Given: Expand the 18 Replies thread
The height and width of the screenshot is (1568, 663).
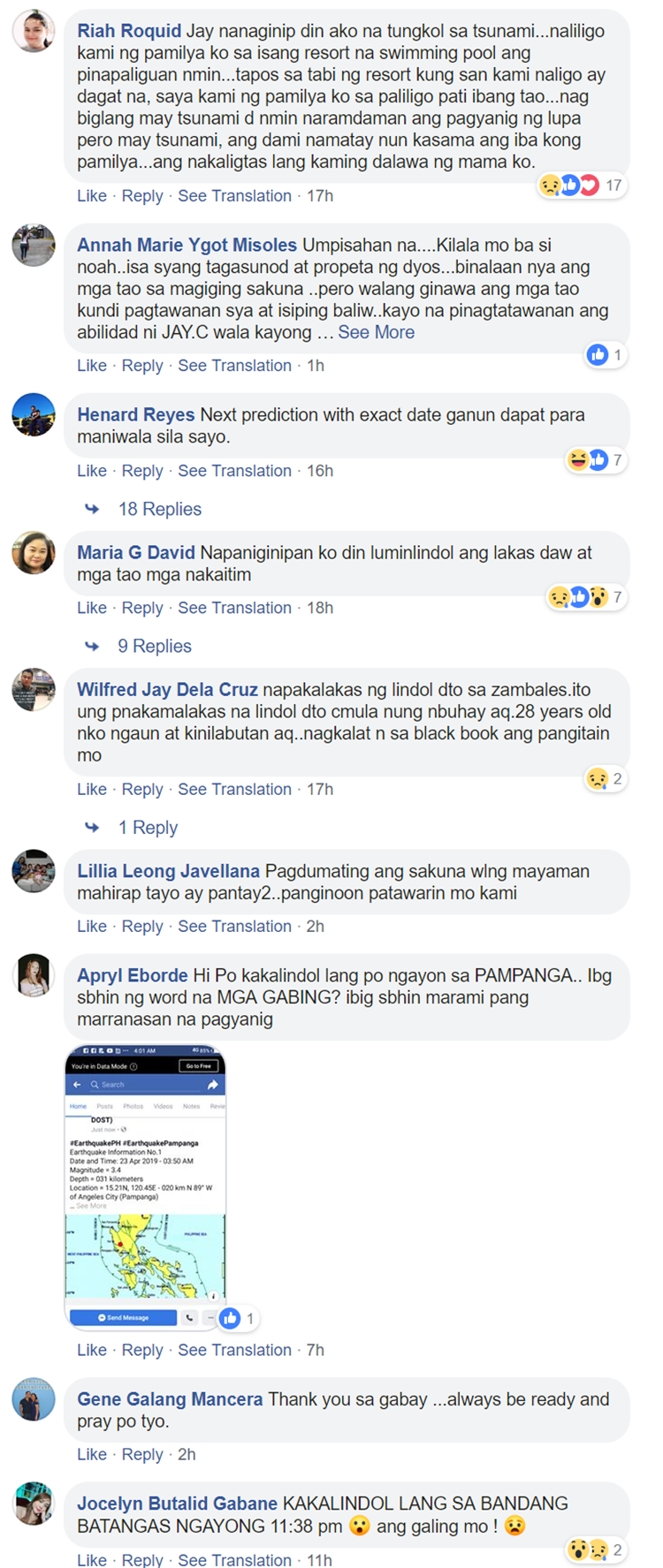Looking at the screenshot, I should tap(160, 509).
